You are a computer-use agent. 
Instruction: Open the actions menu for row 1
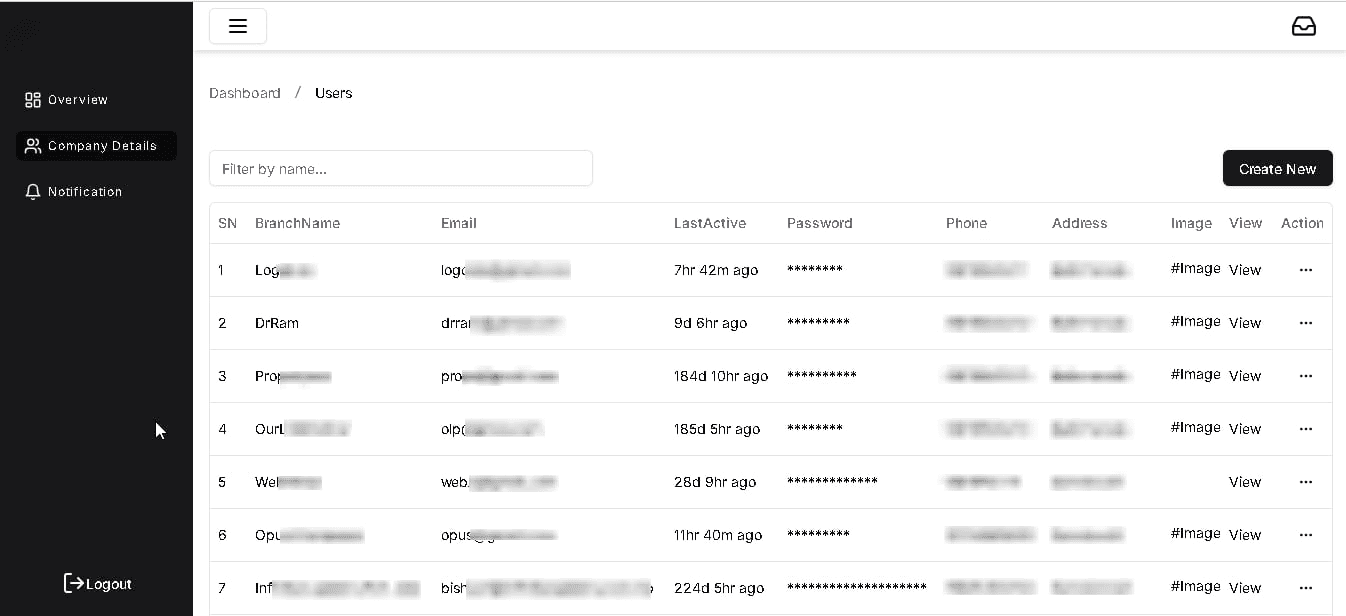1305,269
